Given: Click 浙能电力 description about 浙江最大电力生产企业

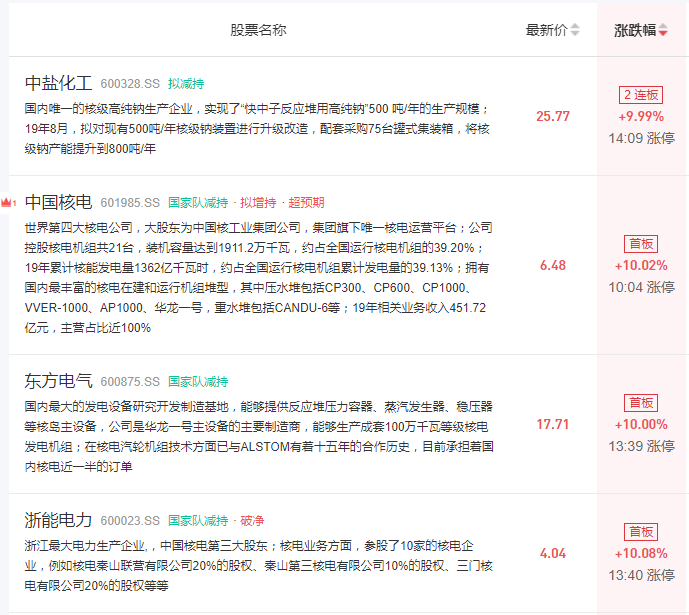Looking at the screenshot, I should click(258, 566).
